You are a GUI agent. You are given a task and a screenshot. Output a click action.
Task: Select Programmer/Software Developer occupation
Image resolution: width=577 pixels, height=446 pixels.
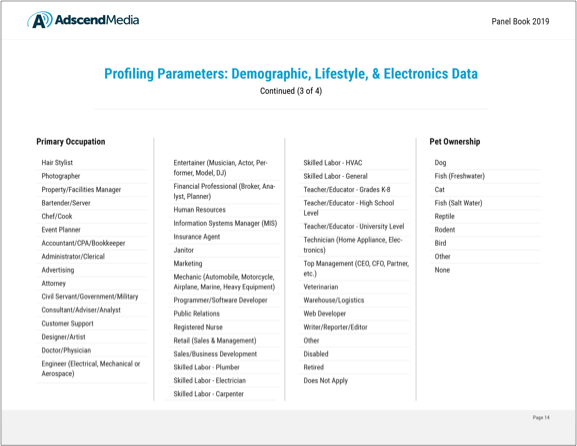[x=220, y=300]
